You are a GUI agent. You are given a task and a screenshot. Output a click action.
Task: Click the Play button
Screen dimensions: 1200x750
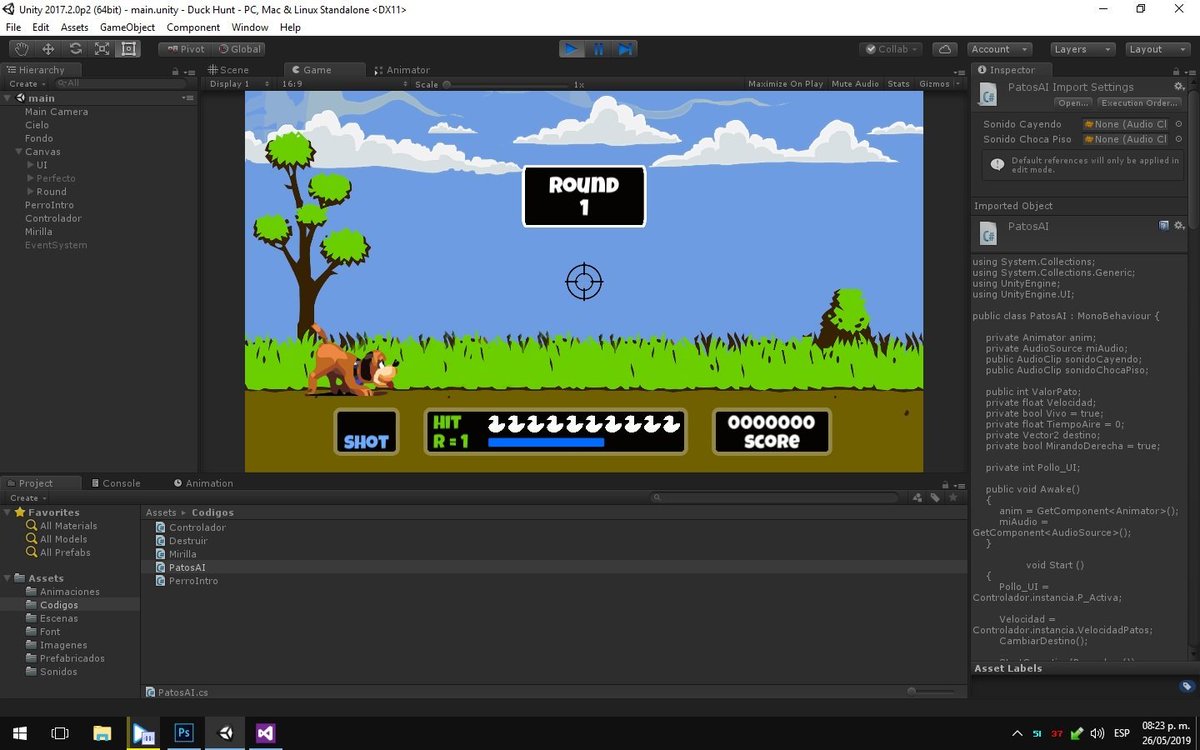571,48
